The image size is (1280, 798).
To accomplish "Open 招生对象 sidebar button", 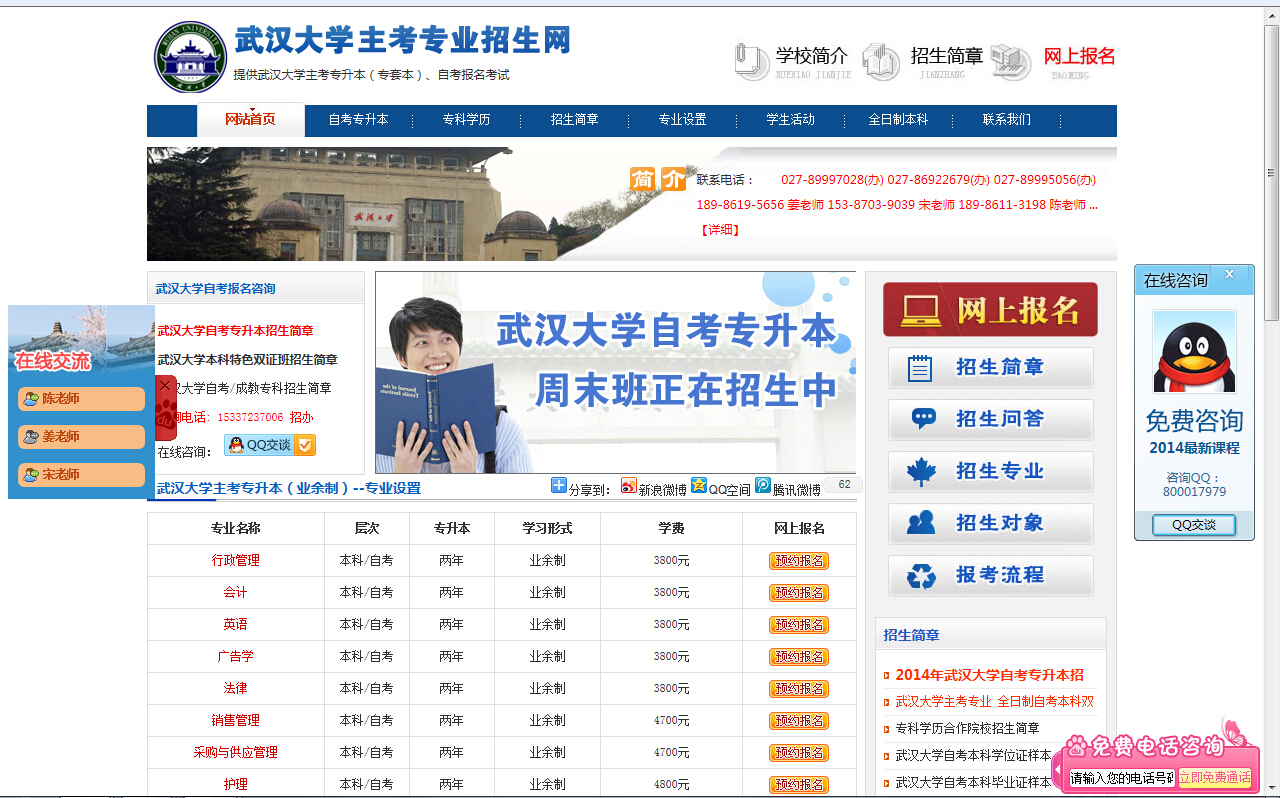I will pos(991,524).
